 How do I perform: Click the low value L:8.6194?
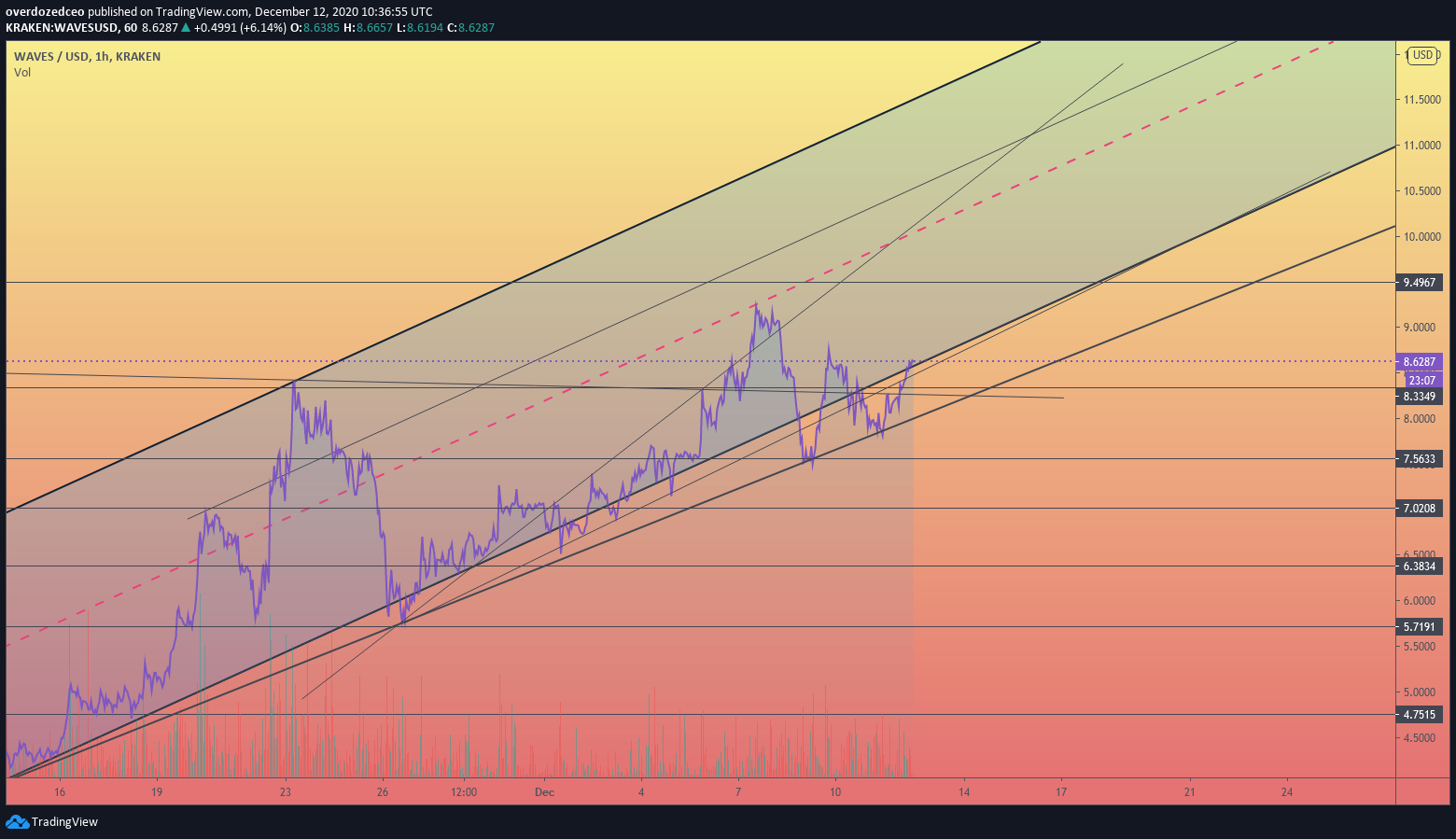pyautogui.click(x=420, y=28)
